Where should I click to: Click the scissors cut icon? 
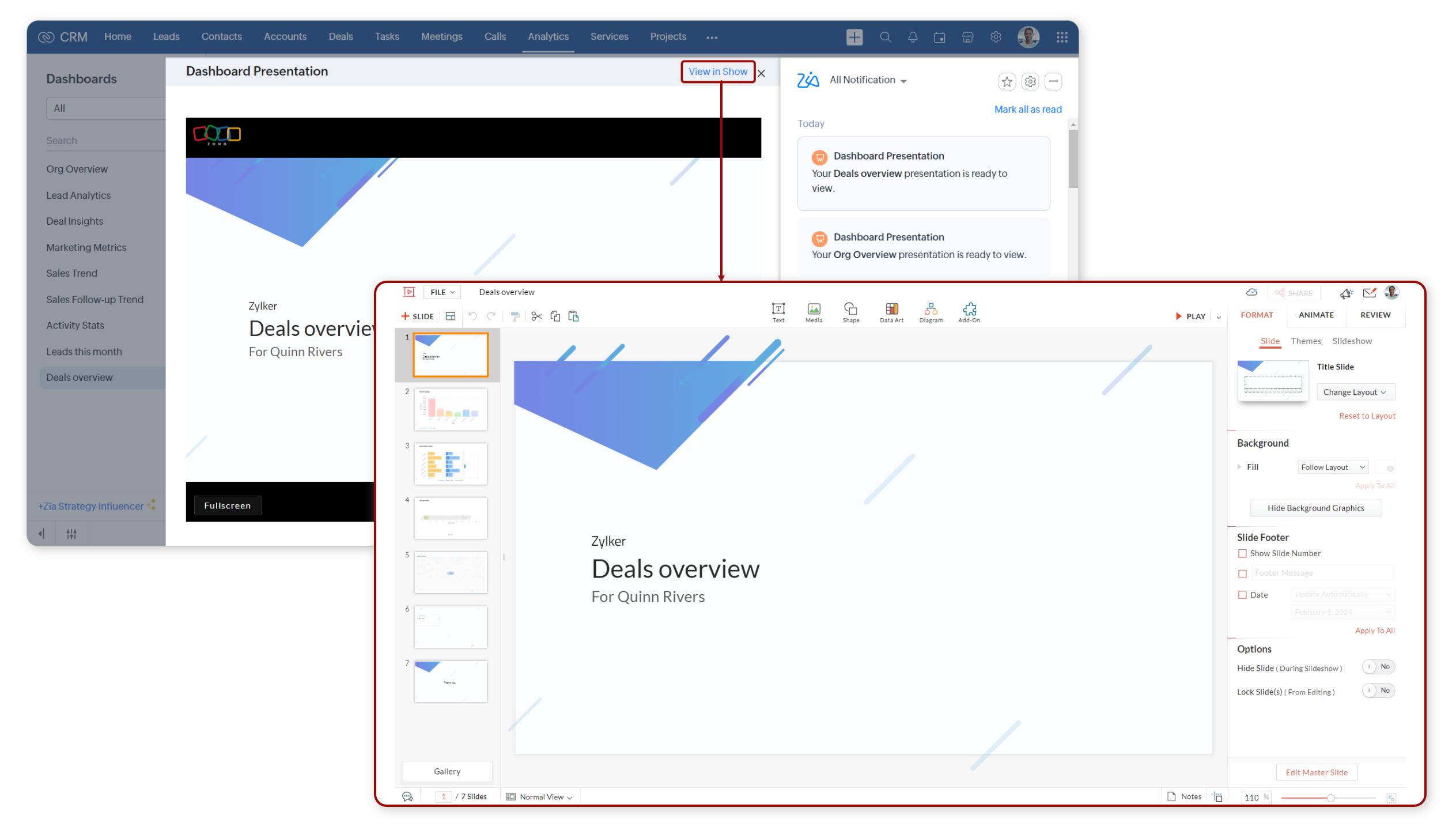click(536, 316)
